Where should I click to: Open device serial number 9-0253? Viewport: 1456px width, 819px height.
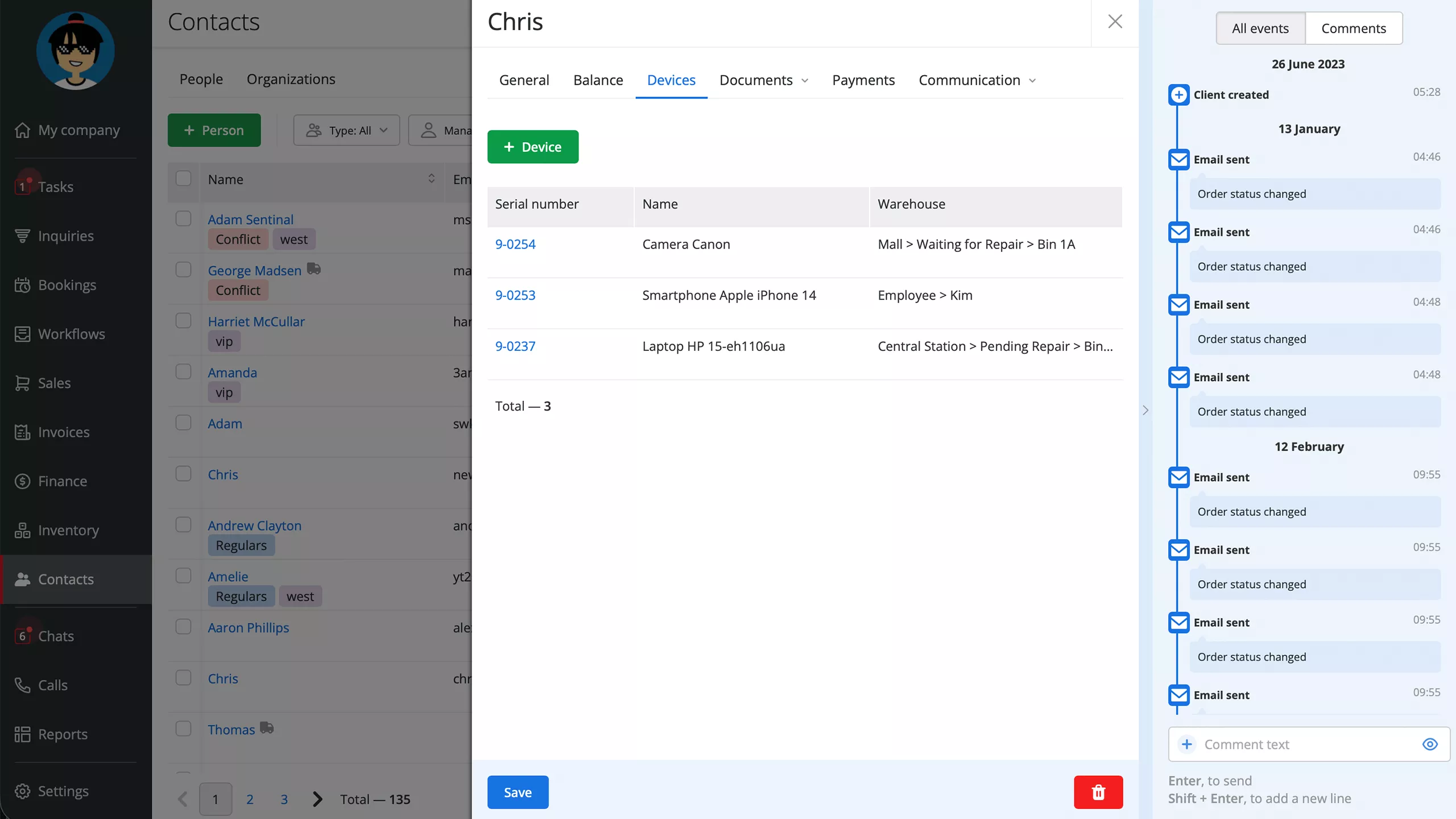point(515,295)
